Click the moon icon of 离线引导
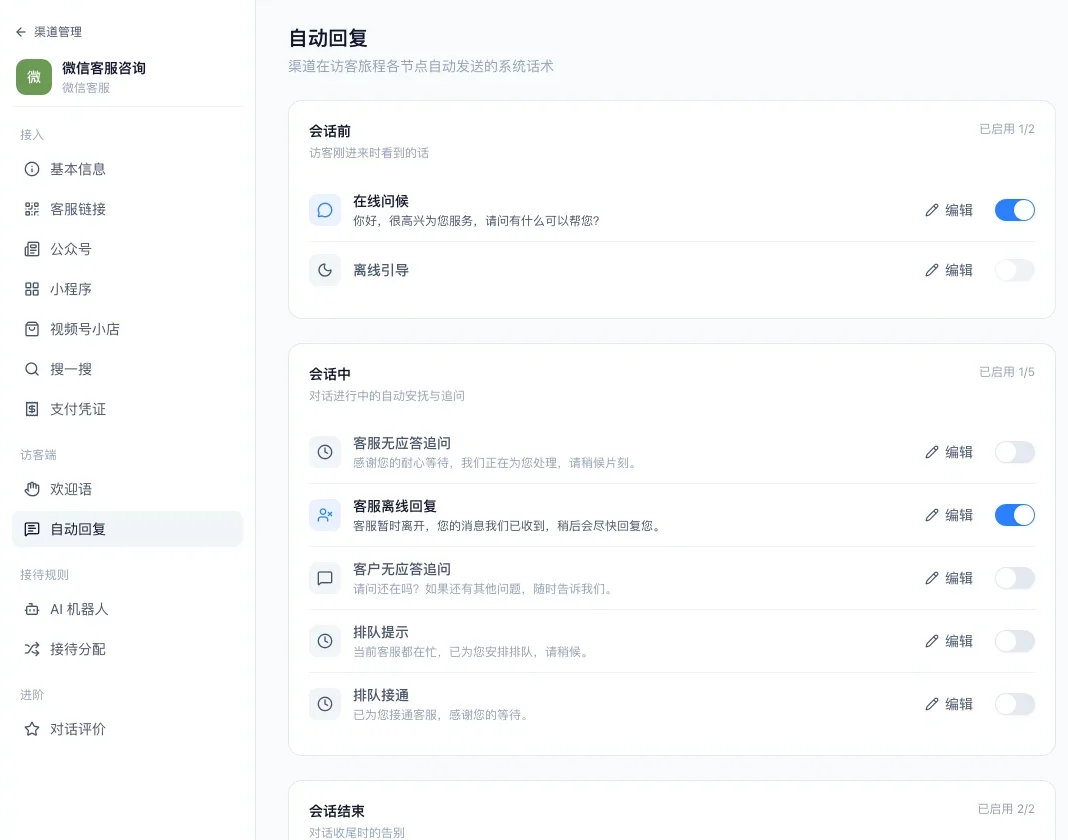Screen dimensions: 1068x840 (x=325, y=270)
